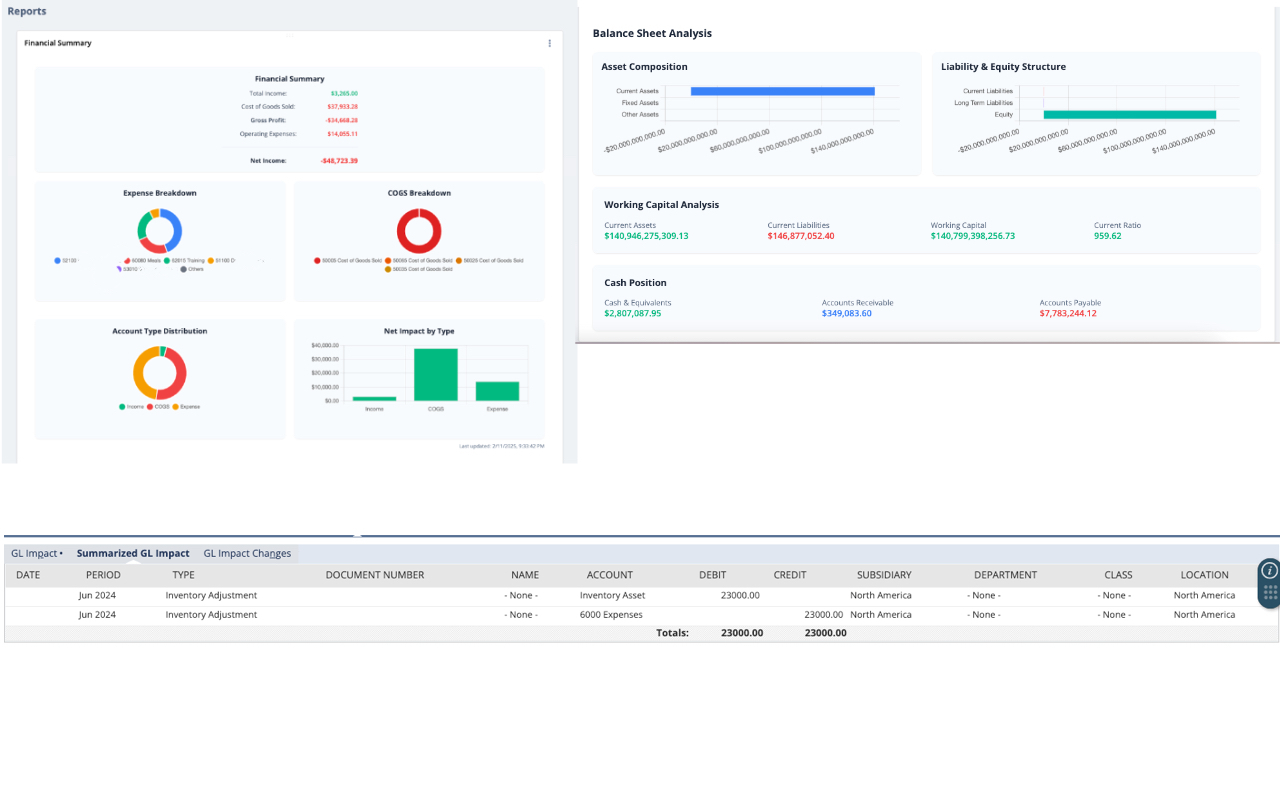This screenshot has height=800, width=1280.
Task: Click the 62015 Training legend marker
Action: (167, 260)
